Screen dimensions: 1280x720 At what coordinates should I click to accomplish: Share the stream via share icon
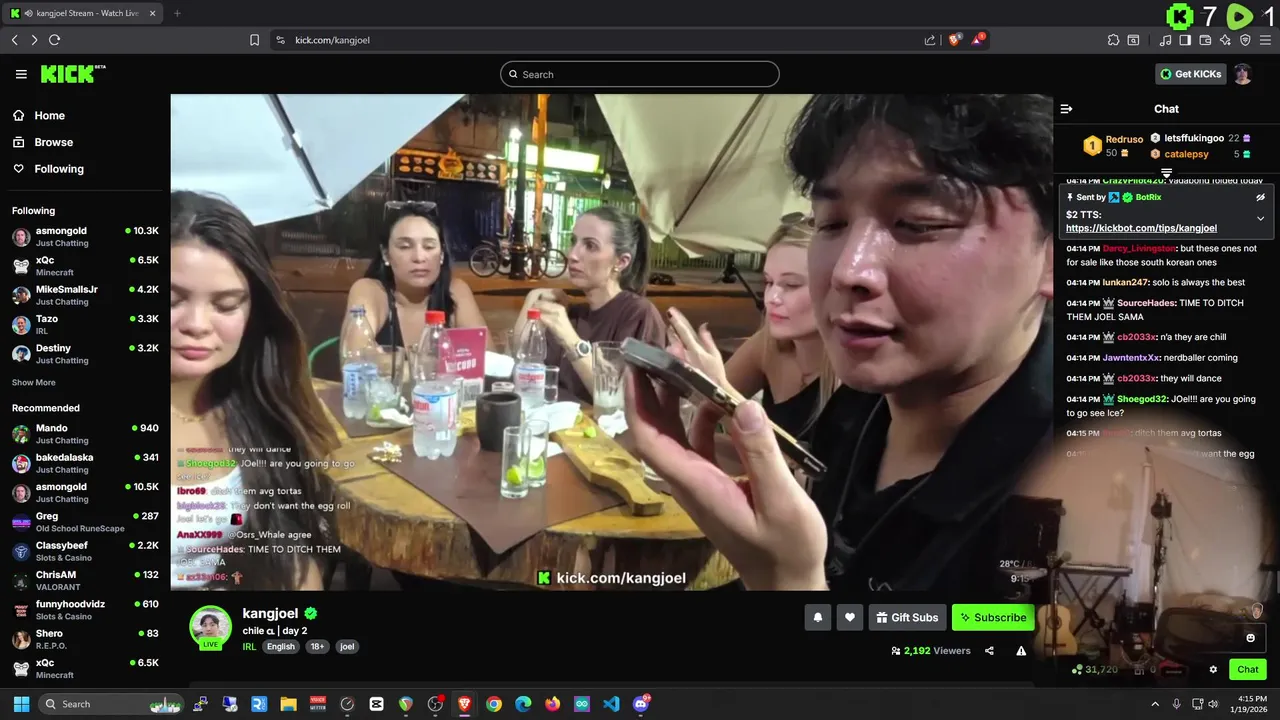(x=989, y=651)
